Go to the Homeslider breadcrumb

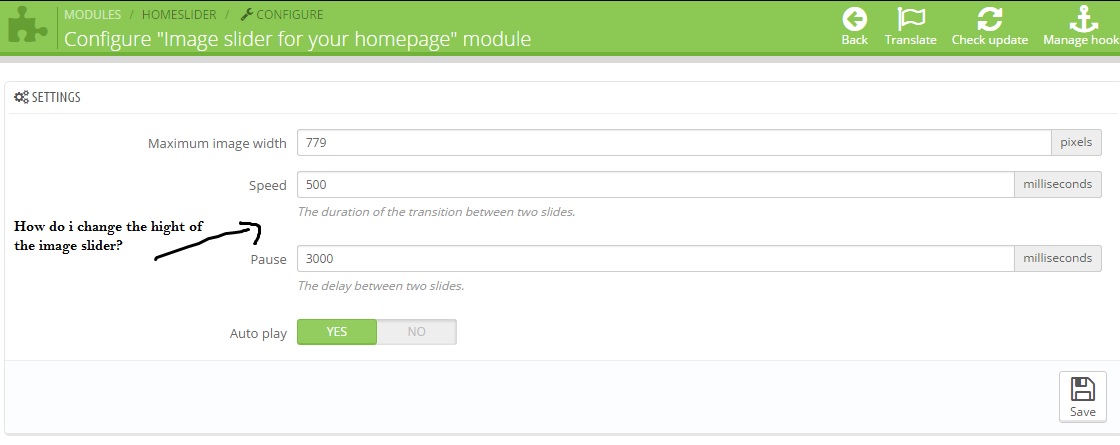pos(179,15)
